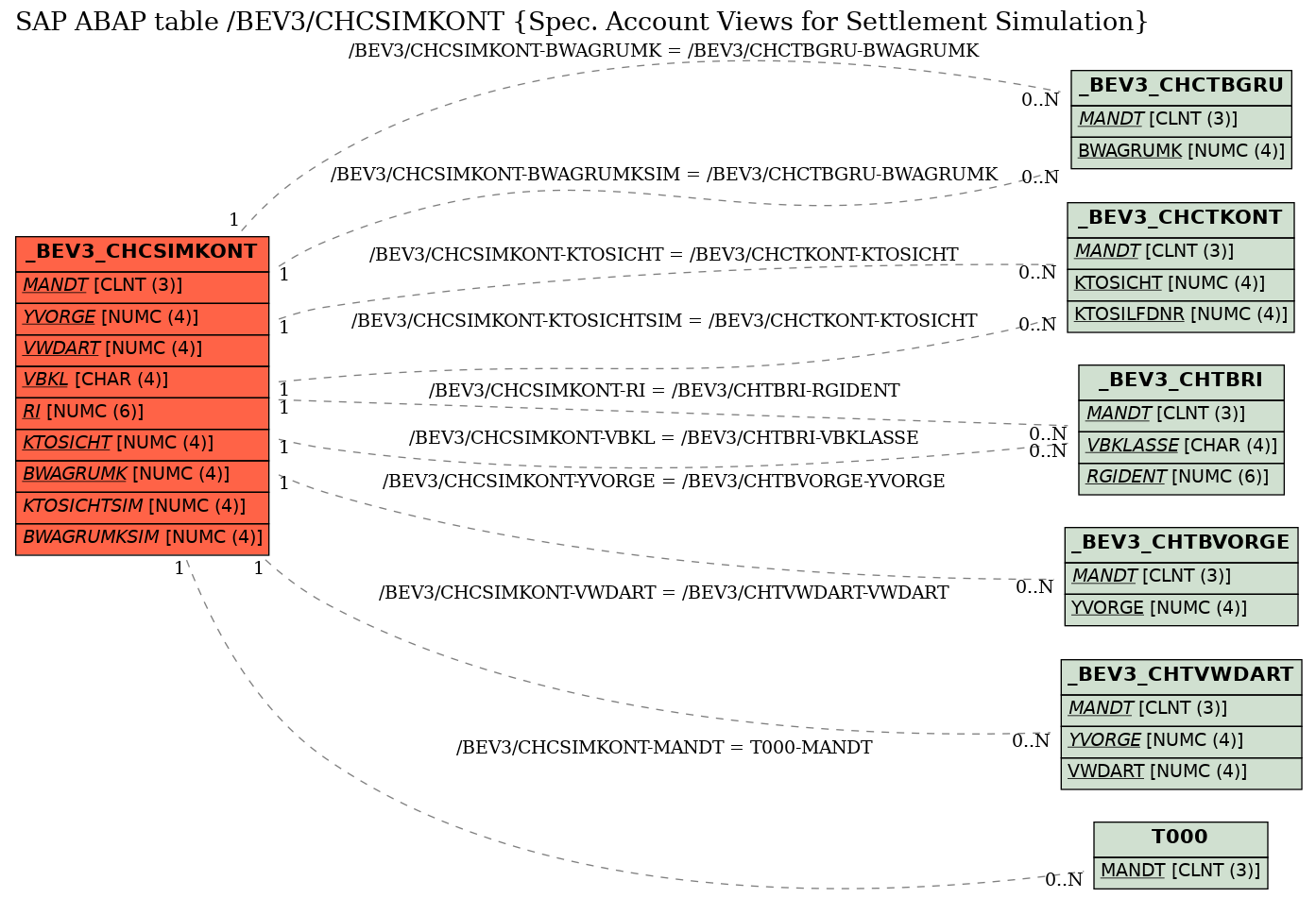Select YVORGE in the _BEV3_CHTBVORGE table

pos(1181,608)
